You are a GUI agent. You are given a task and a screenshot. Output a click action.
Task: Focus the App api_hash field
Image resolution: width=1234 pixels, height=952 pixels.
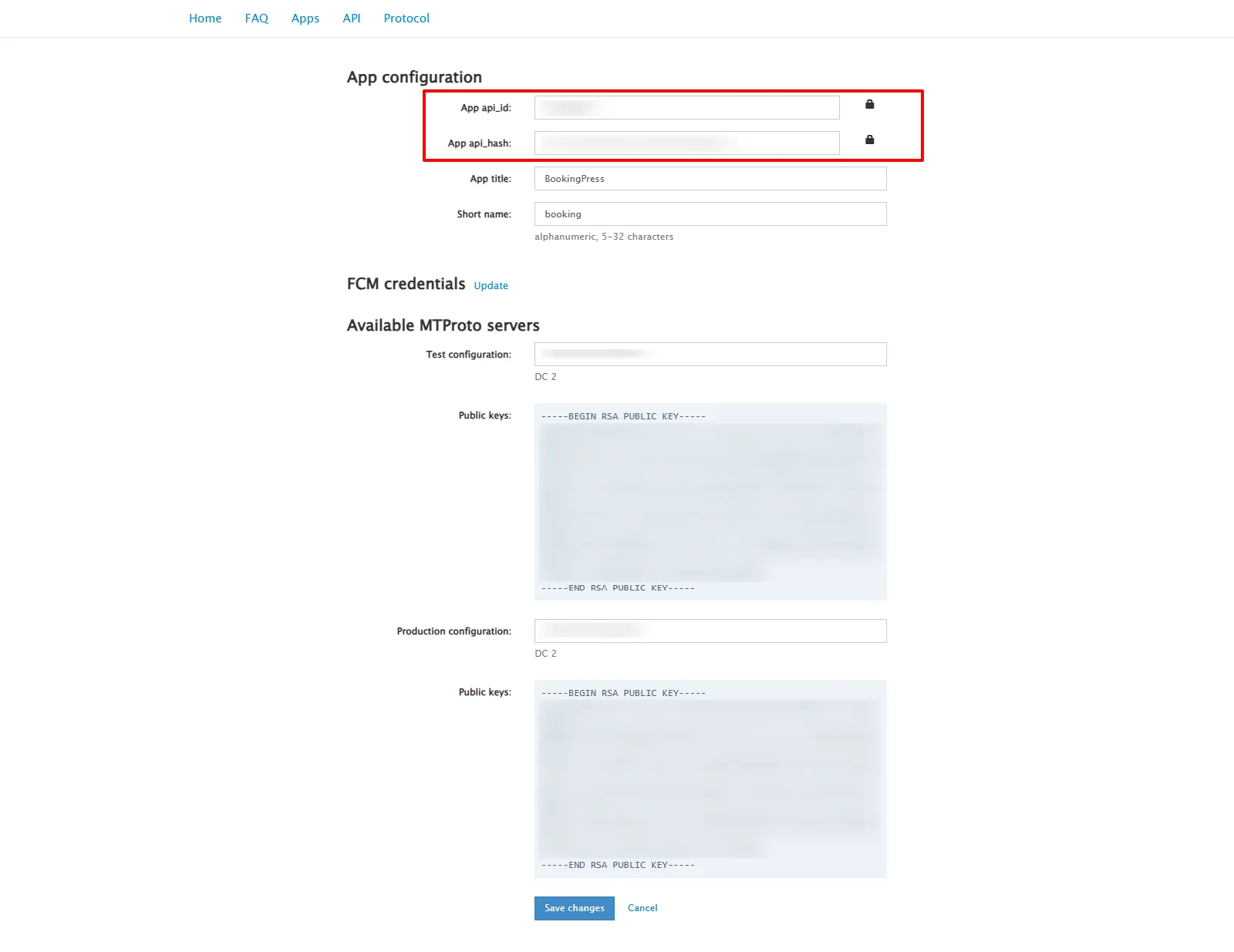coord(687,143)
